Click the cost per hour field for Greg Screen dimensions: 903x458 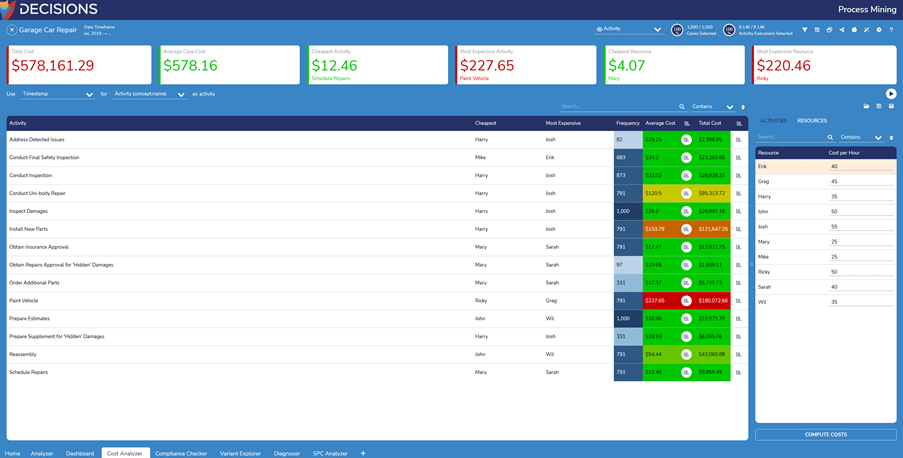[x=860, y=182]
